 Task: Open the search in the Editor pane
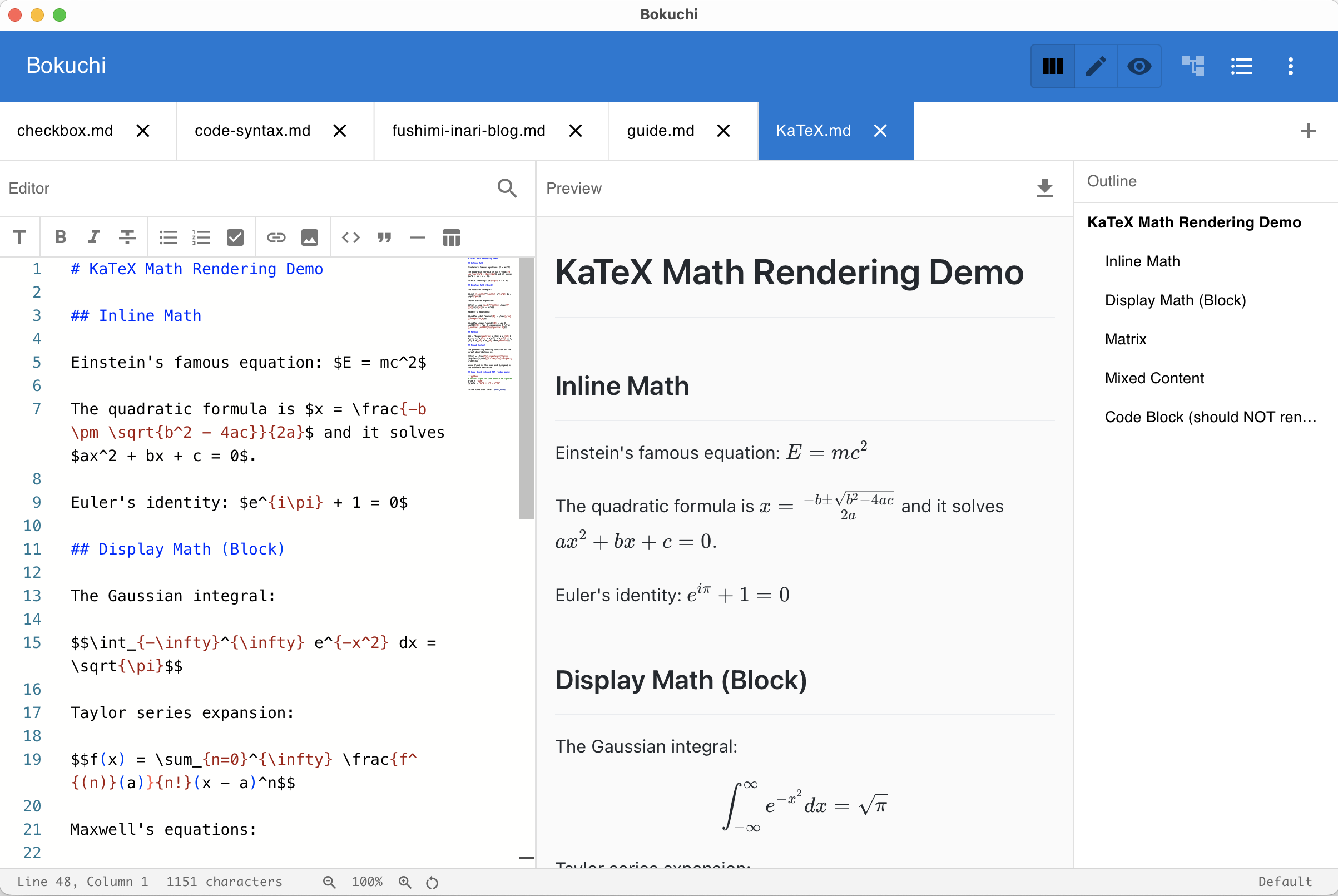click(x=507, y=188)
